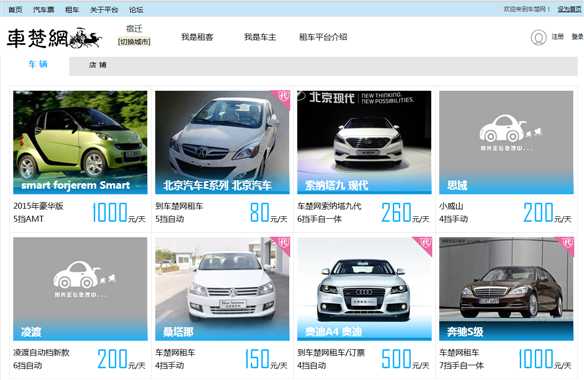
Task: Open the 我是租客 navigation link
Action: (x=197, y=37)
